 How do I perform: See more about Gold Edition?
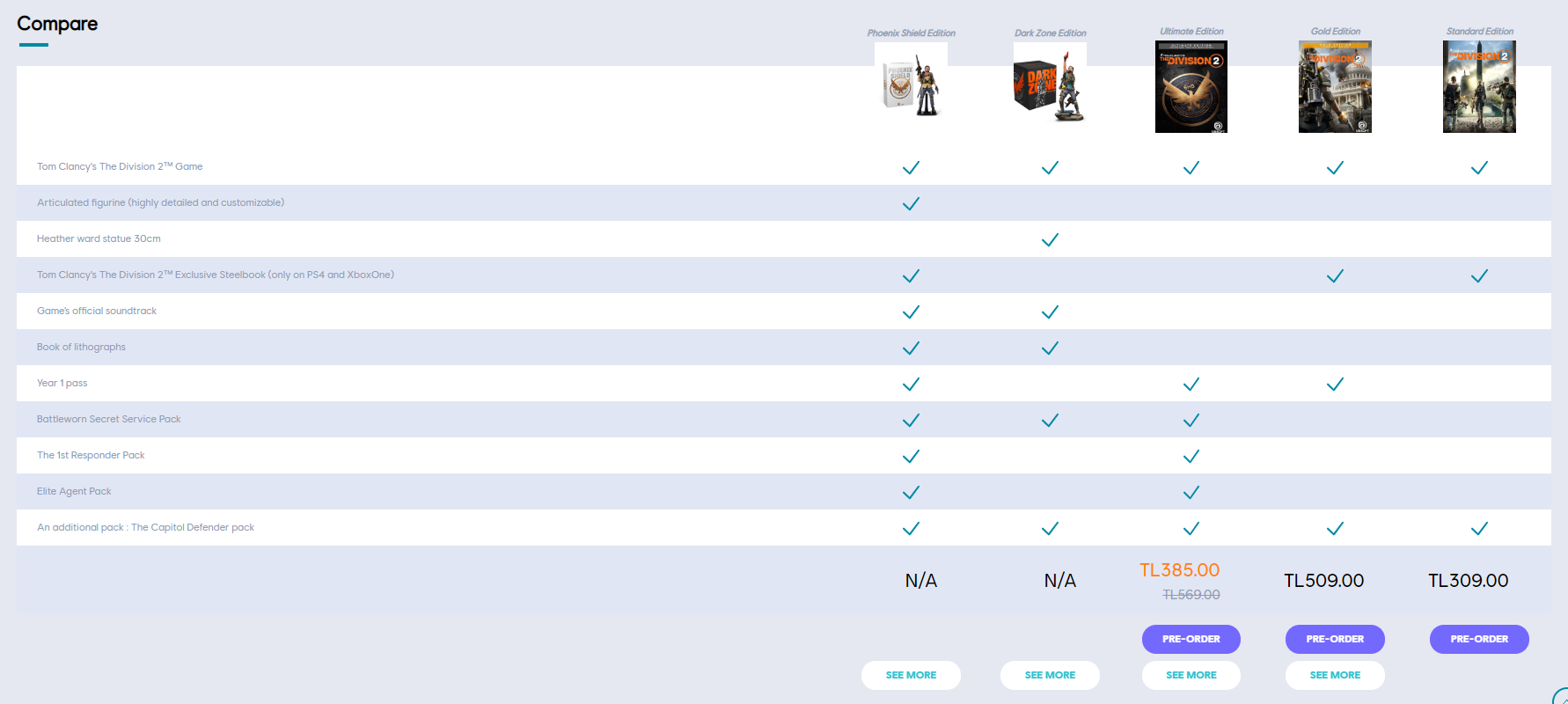tap(1335, 675)
